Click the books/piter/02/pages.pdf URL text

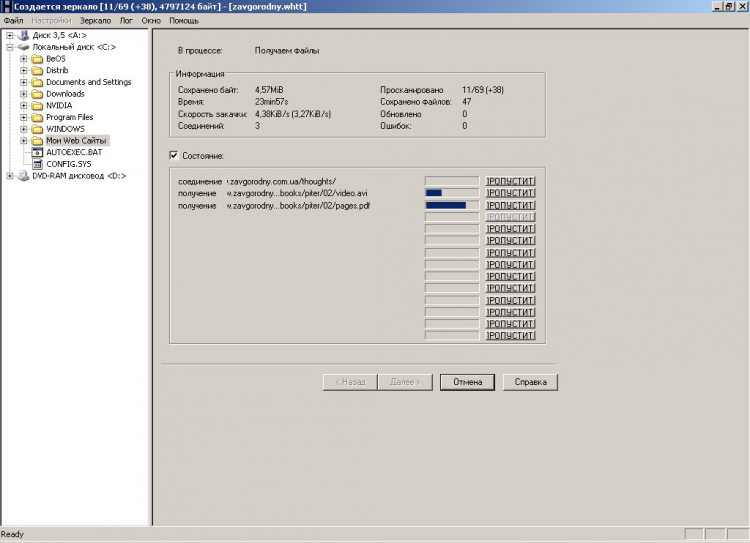(298, 206)
